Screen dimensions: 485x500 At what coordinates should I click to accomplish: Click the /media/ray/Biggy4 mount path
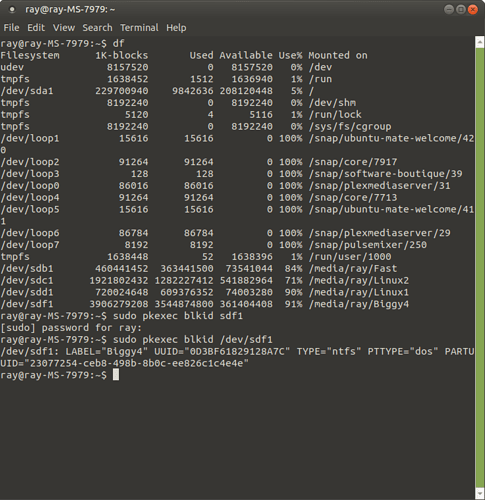pyautogui.click(x=359, y=304)
